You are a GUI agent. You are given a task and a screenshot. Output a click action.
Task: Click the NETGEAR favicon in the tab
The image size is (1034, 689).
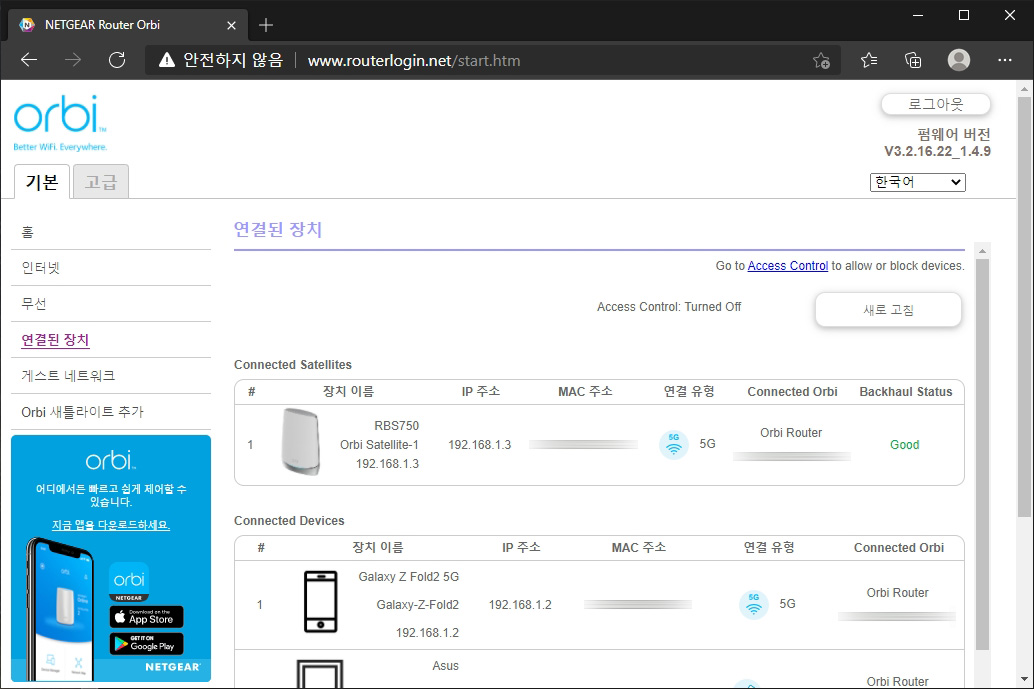pos(27,25)
